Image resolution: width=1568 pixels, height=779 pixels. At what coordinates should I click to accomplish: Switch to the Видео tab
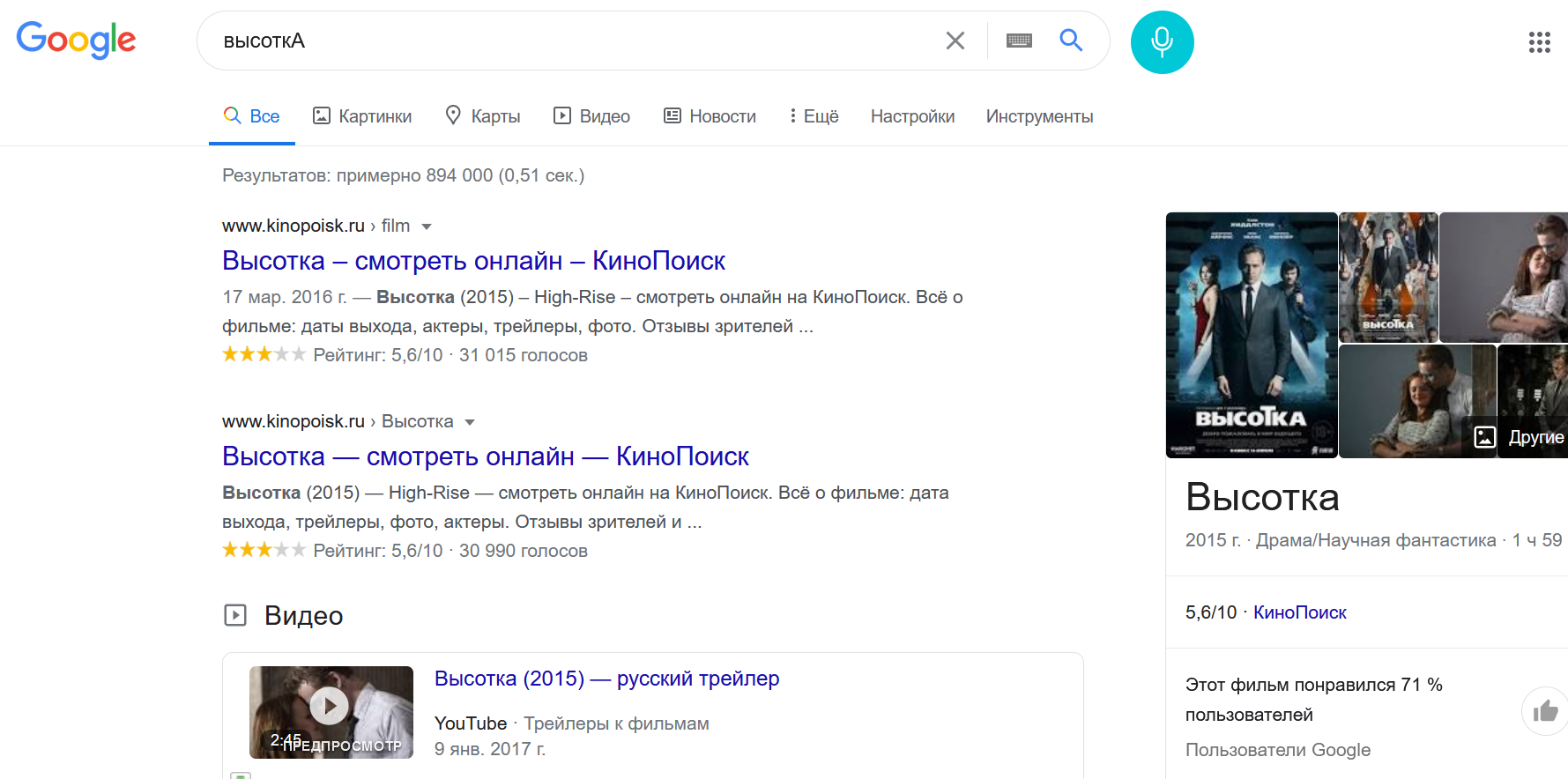click(591, 116)
